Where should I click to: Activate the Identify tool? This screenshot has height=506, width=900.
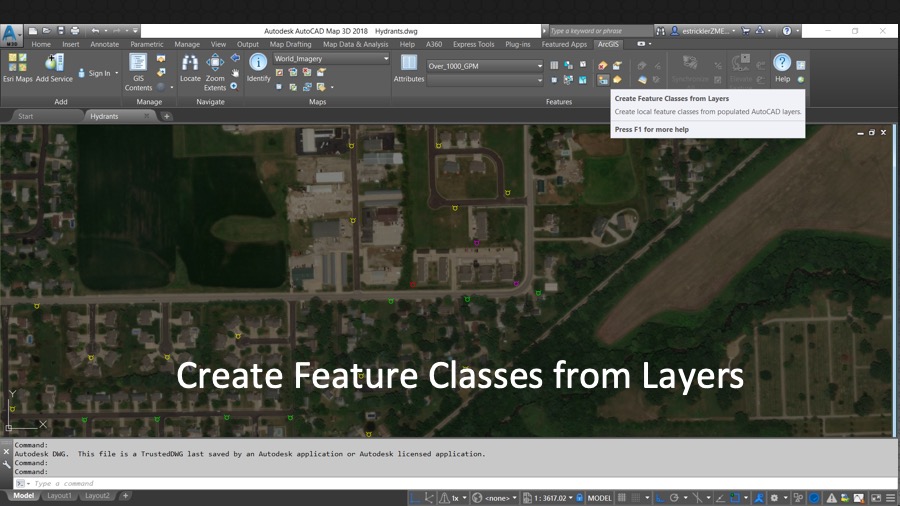[x=258, y=68]
